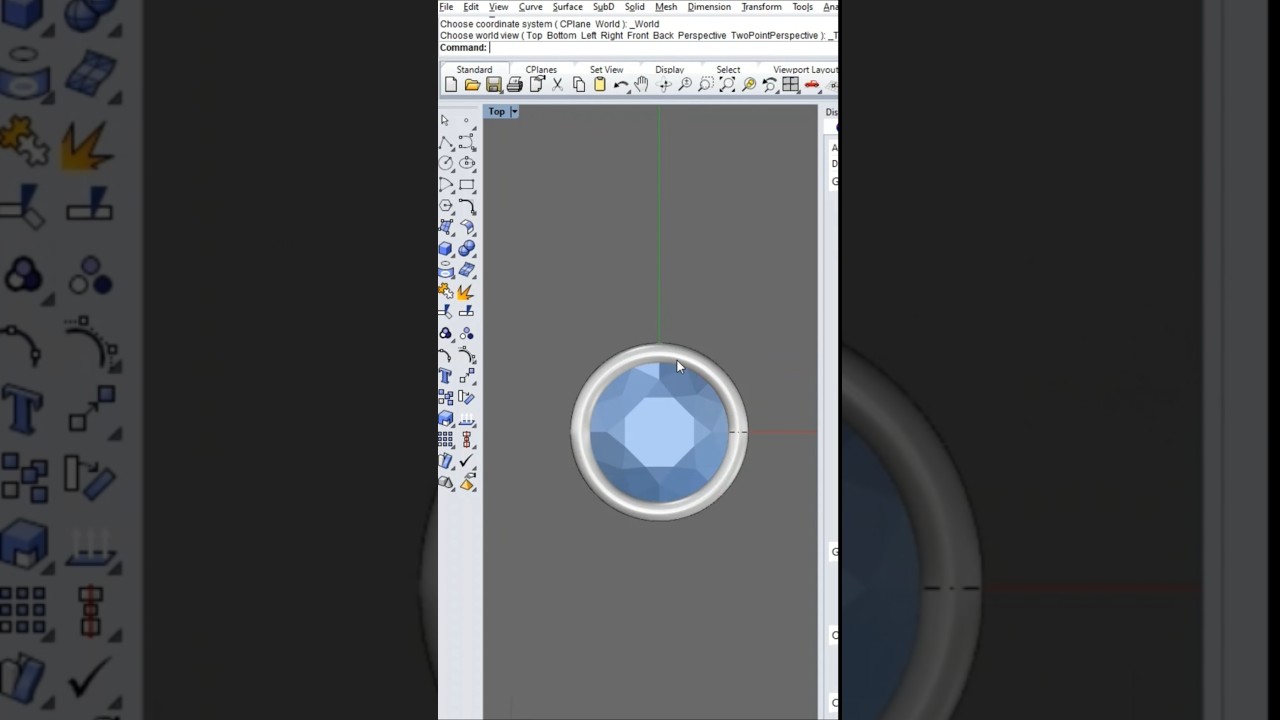Switch to the Select toolbar tab
The image size is (1280, 720).
[728, 70]
